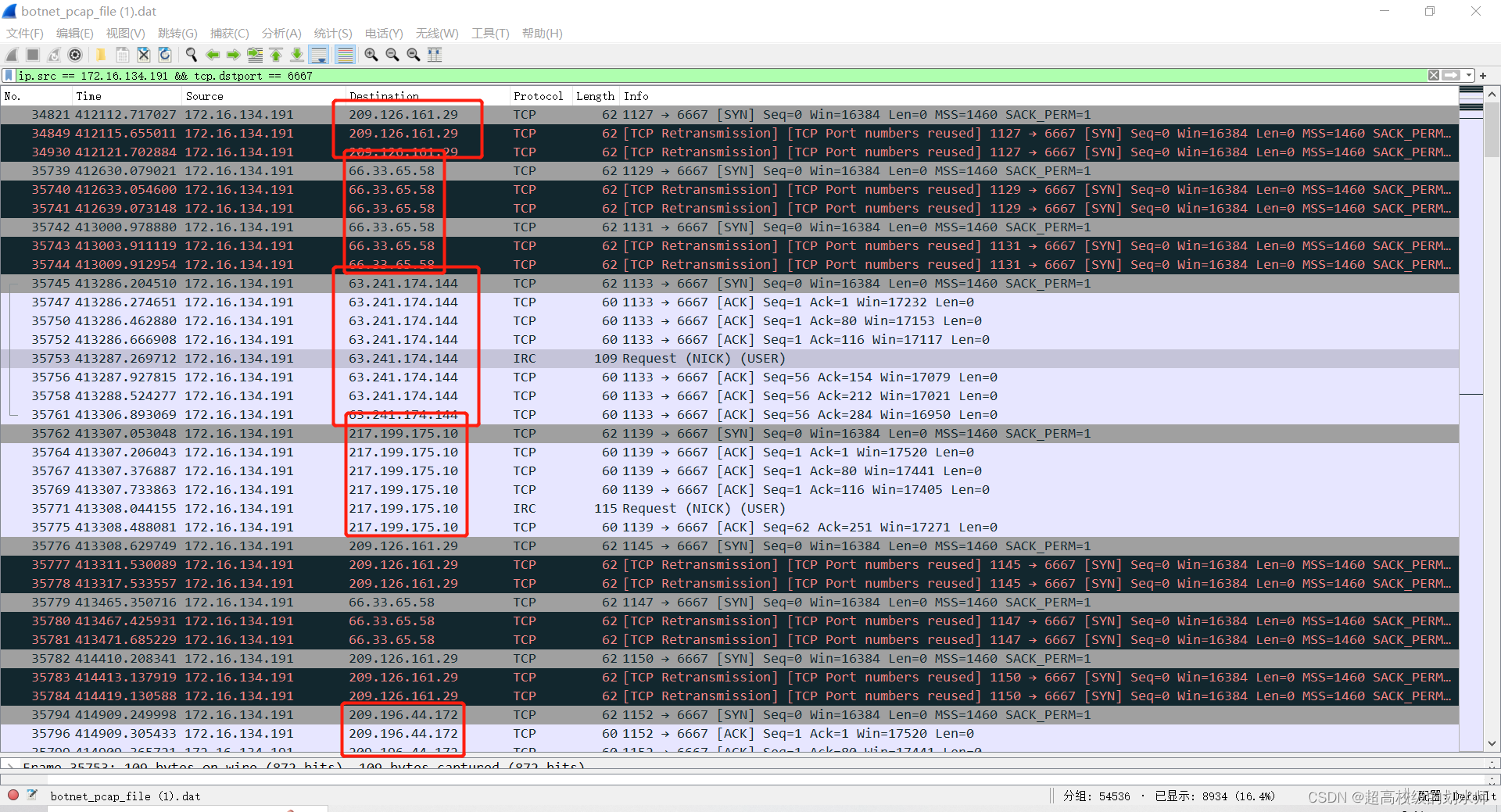Open 文件(F) menu
Viewport: 1501px width, 812px height.
tap(25, 34)
